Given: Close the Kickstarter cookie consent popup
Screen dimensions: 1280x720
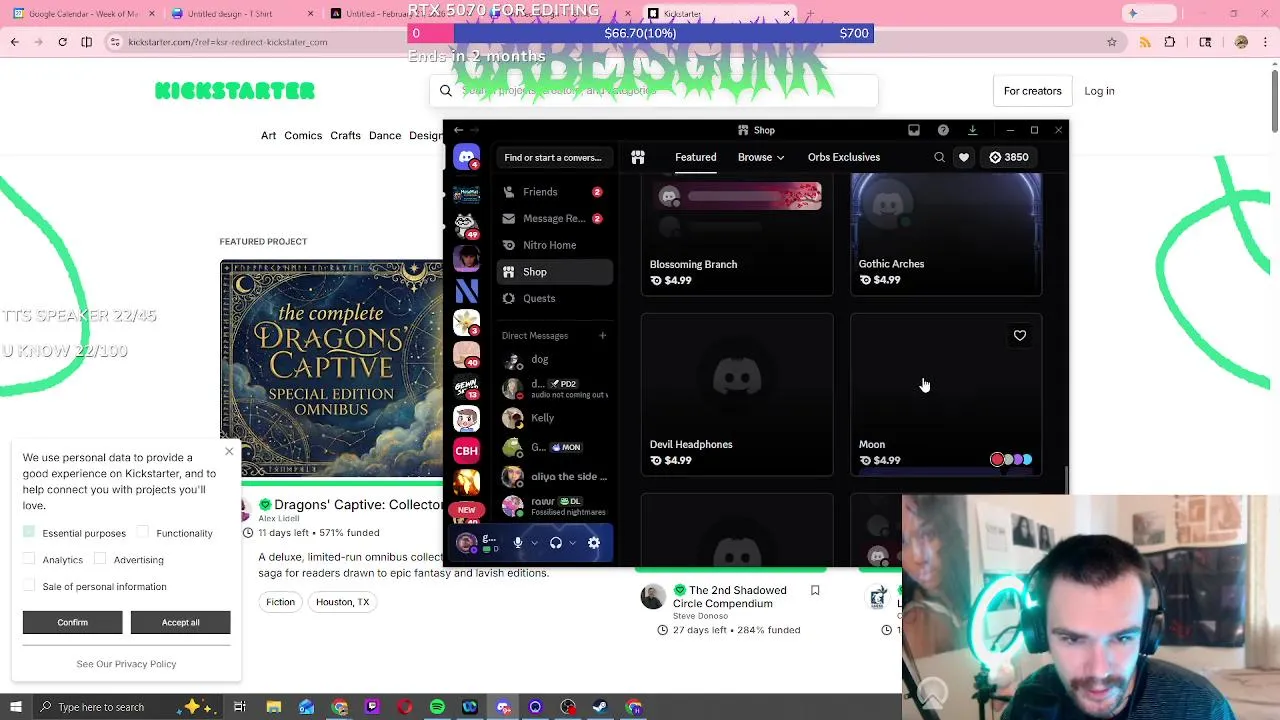Looking at the screenshot, I should 229,452.
